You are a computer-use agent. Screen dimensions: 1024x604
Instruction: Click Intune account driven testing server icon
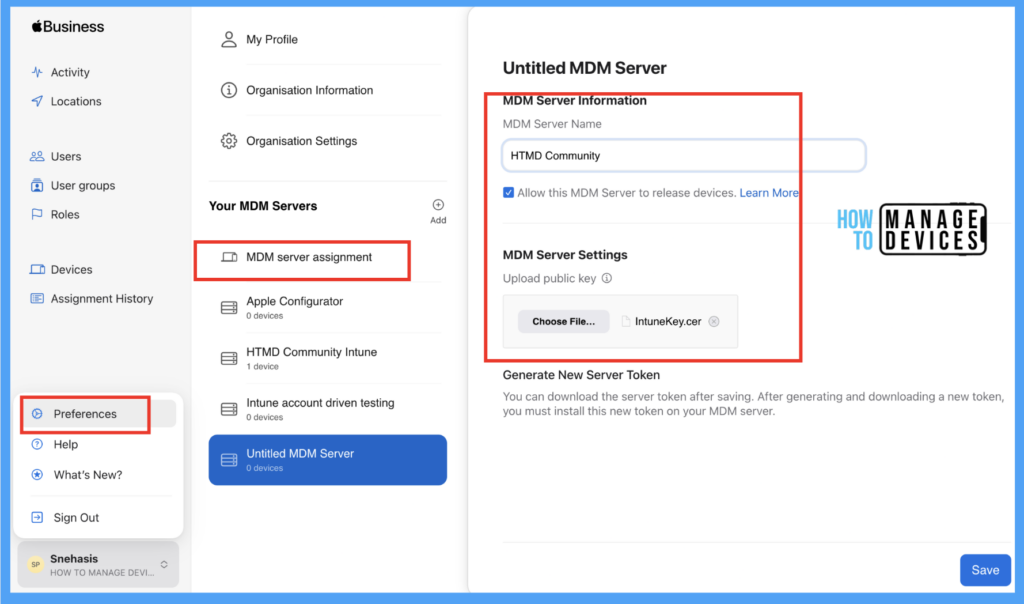pyautogui.click(x=229, y=409)
